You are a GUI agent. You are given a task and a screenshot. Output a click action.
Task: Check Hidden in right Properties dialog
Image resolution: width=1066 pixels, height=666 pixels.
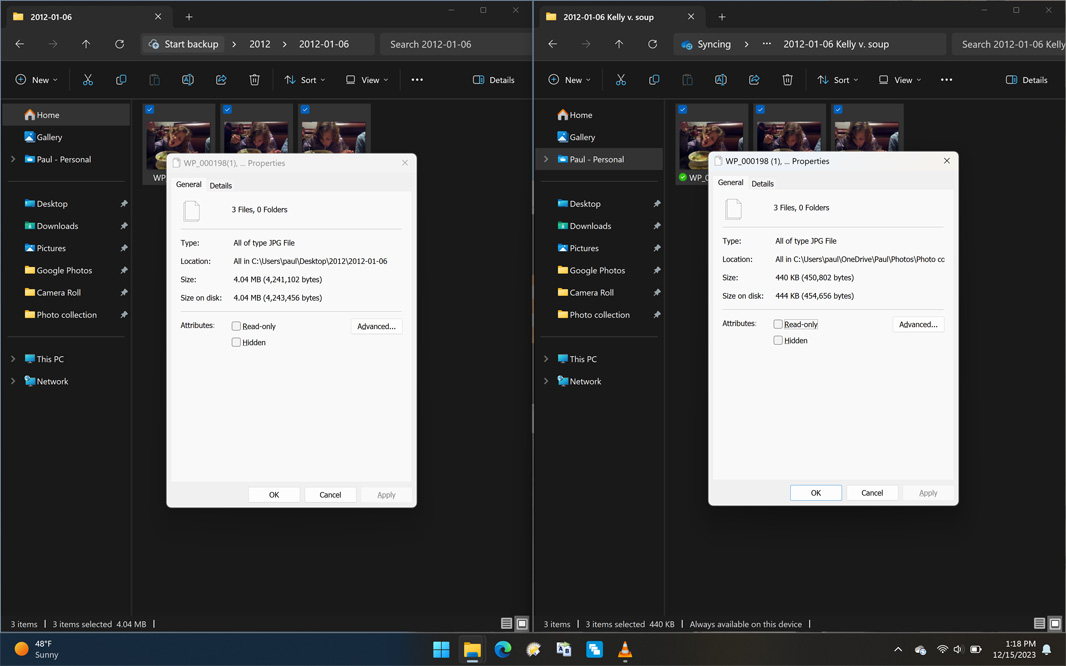tap(778, 341)
